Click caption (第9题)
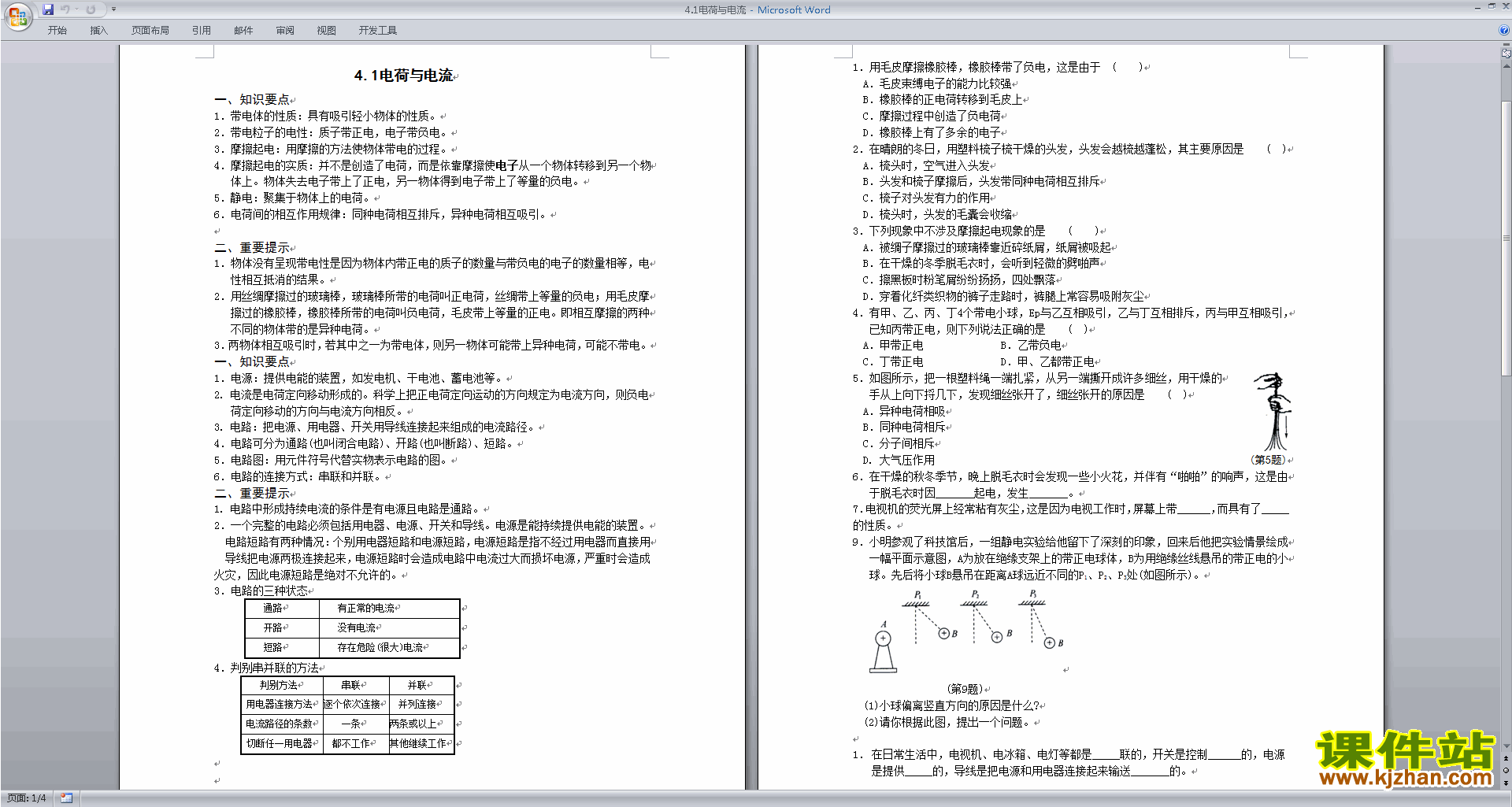 pos(965,689)
